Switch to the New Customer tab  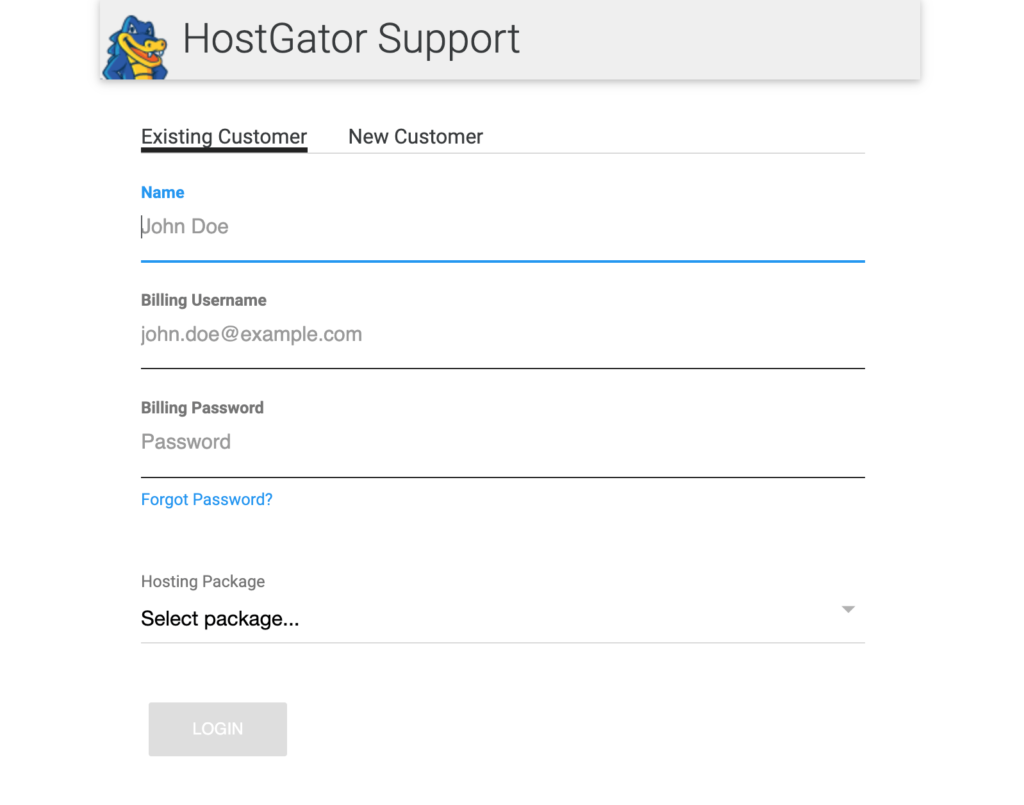click(415, 137)
